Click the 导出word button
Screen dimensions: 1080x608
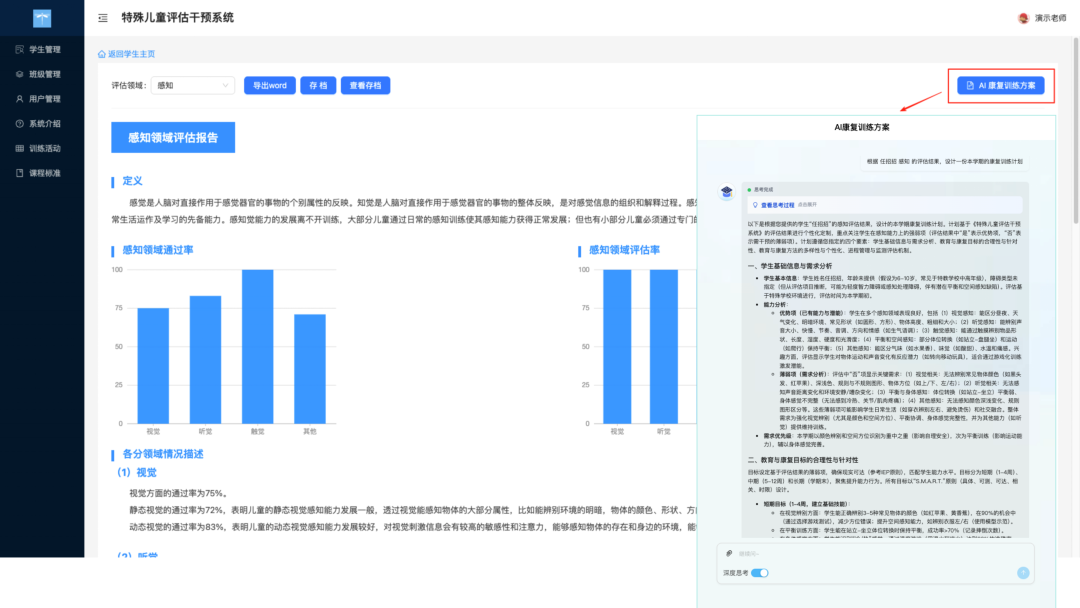pos(269,85)
